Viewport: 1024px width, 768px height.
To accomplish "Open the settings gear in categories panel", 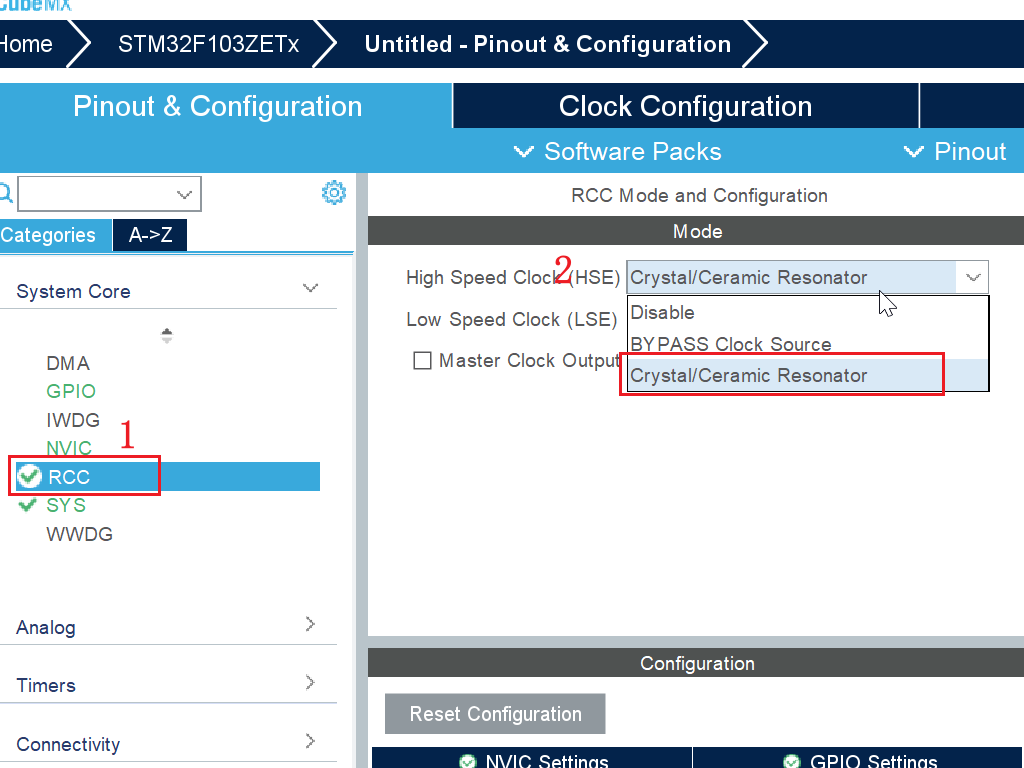I will 334,193.
